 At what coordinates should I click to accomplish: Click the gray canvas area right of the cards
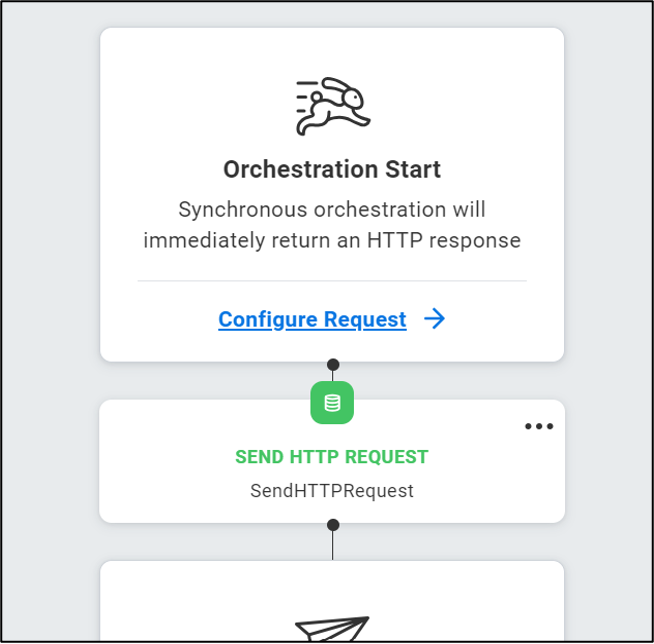tap(608, 321)
